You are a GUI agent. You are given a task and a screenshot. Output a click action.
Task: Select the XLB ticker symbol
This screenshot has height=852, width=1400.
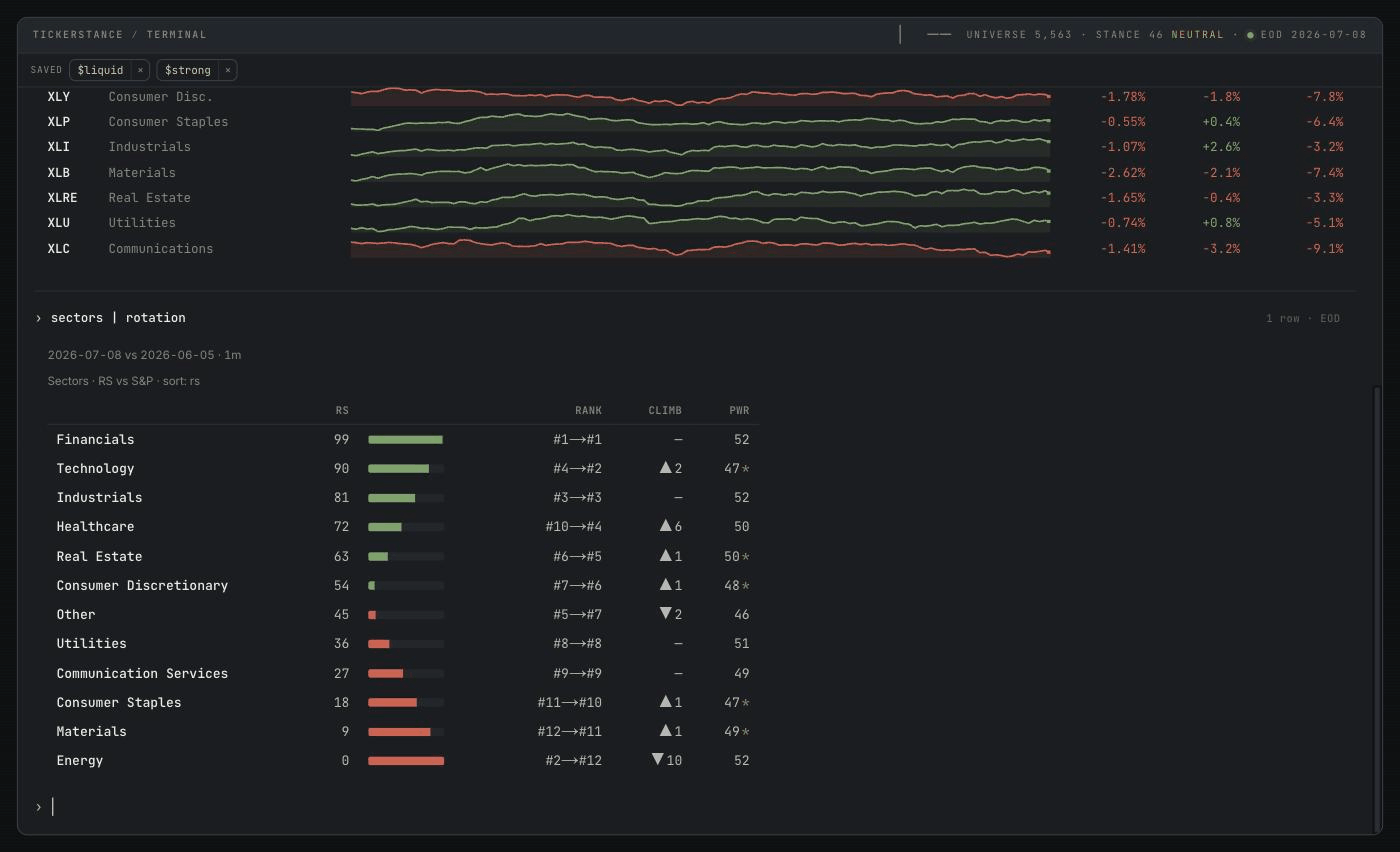59,173
